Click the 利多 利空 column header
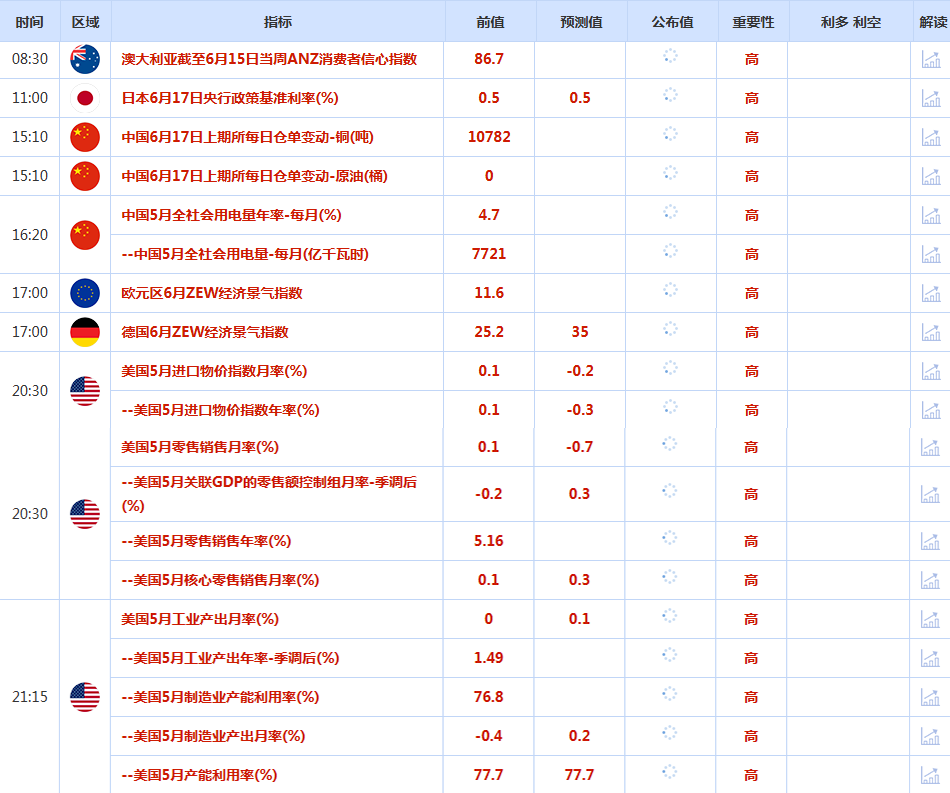Image resolution: width=950 pixels, height=793 pixels. coord(851,22)
